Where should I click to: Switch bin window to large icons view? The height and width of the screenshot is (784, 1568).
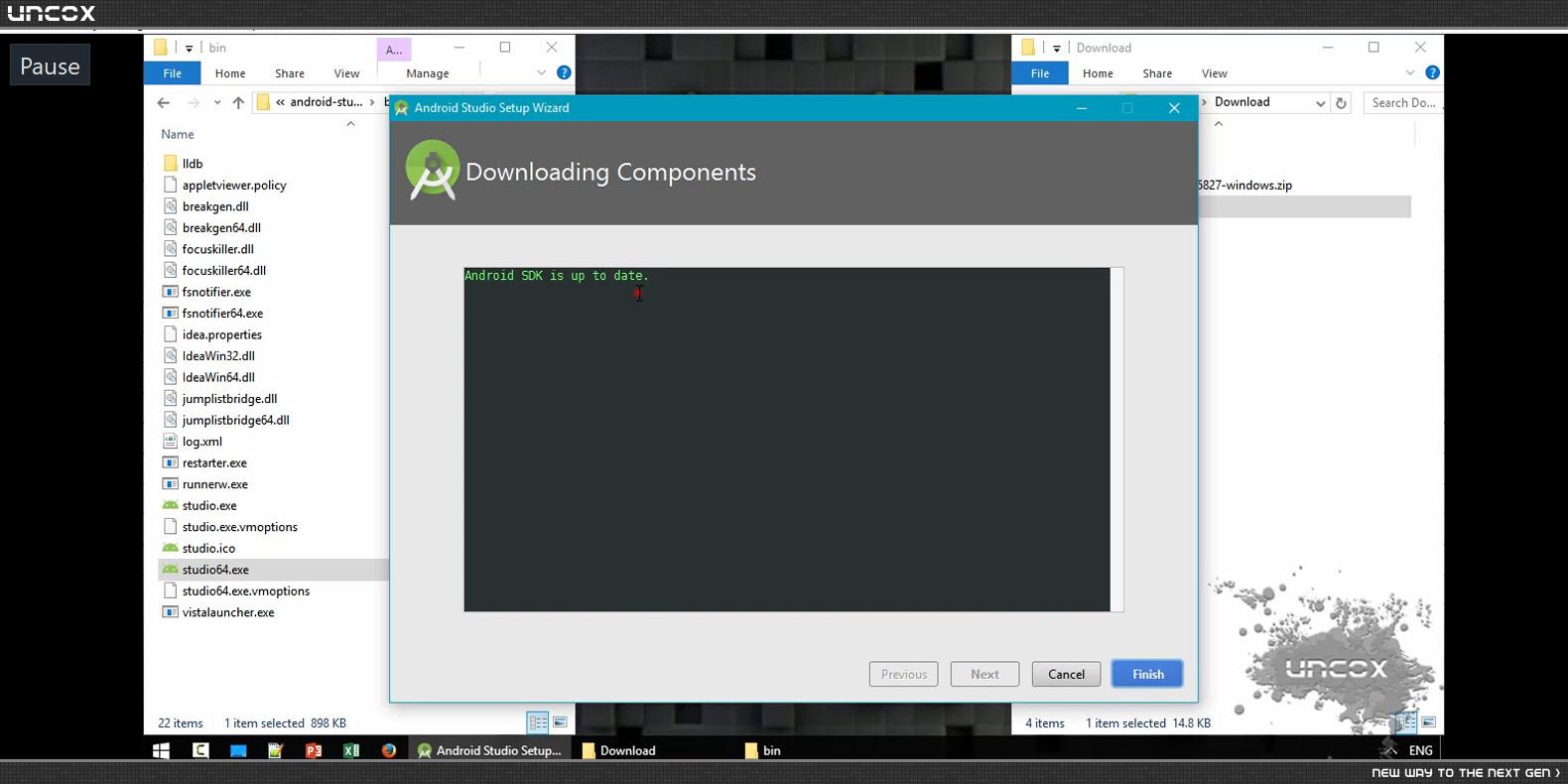click(x=560, y=722)
